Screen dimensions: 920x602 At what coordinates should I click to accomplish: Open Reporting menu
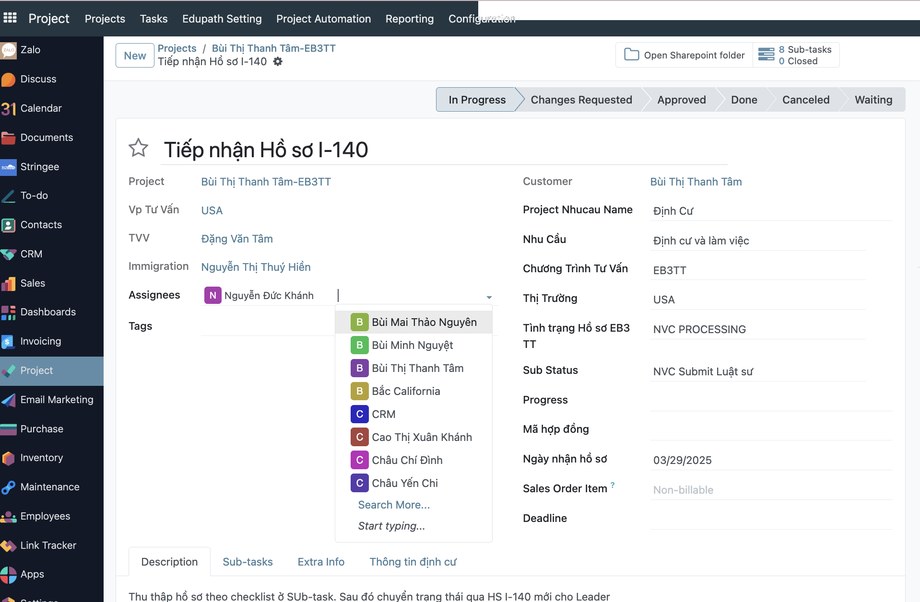pyautogui.click(x=410, y=19)
